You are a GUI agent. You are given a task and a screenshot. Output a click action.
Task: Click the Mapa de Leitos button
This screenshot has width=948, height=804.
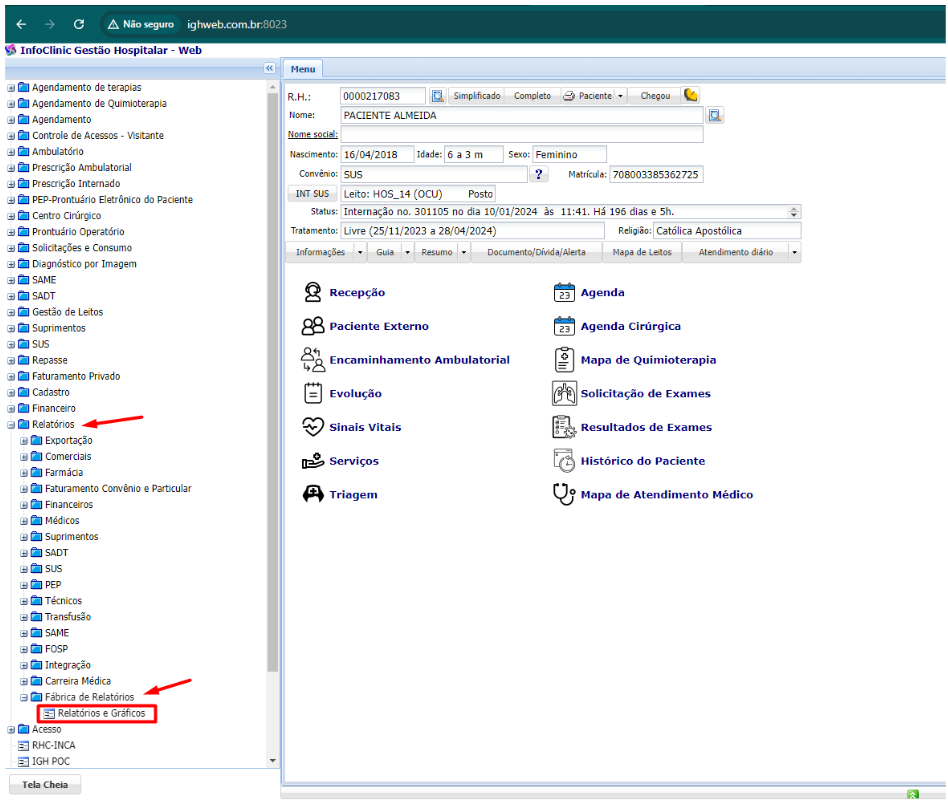[x=642, y=252]
